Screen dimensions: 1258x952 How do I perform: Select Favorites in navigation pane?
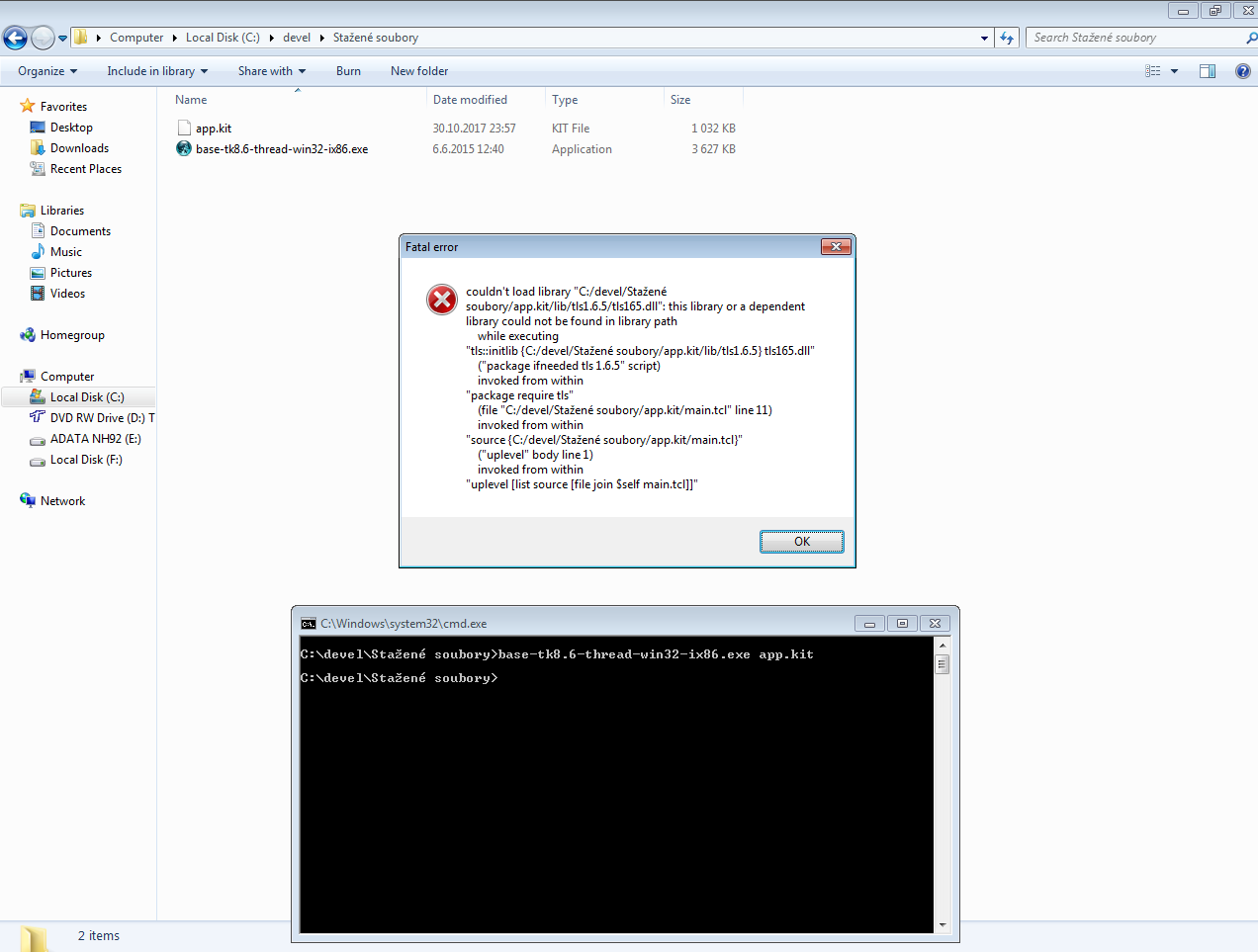click(x=63, y=107)
